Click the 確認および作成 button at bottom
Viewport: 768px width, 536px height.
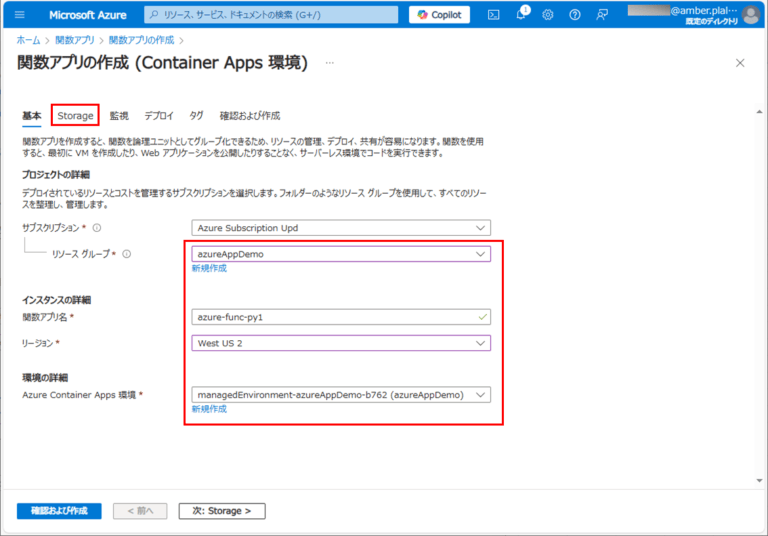point(58,511)
